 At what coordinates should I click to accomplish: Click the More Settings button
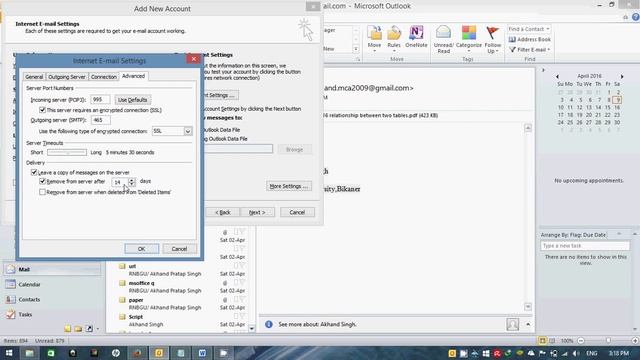point(289,186)
